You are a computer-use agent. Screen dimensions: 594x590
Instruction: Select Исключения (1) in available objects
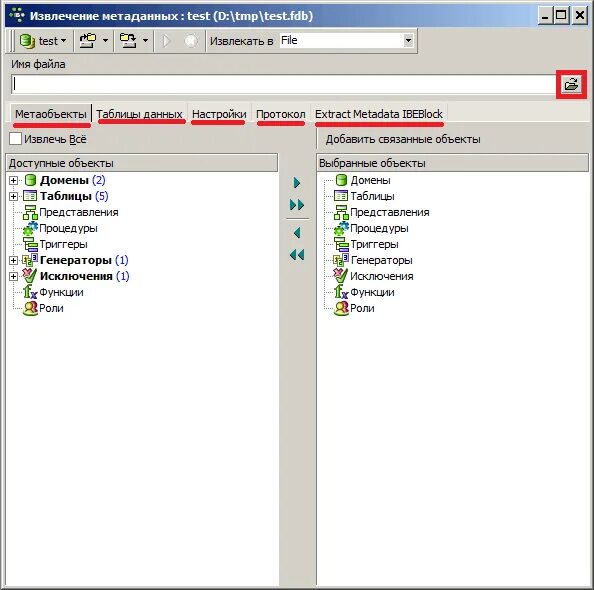click(x=84, y=276)
